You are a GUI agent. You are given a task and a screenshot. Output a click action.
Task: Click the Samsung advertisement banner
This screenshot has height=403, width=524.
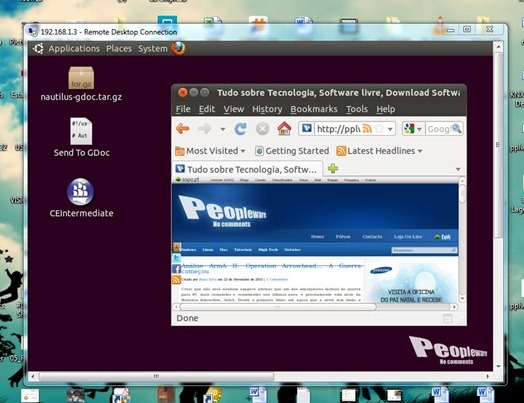click(411, 281)
